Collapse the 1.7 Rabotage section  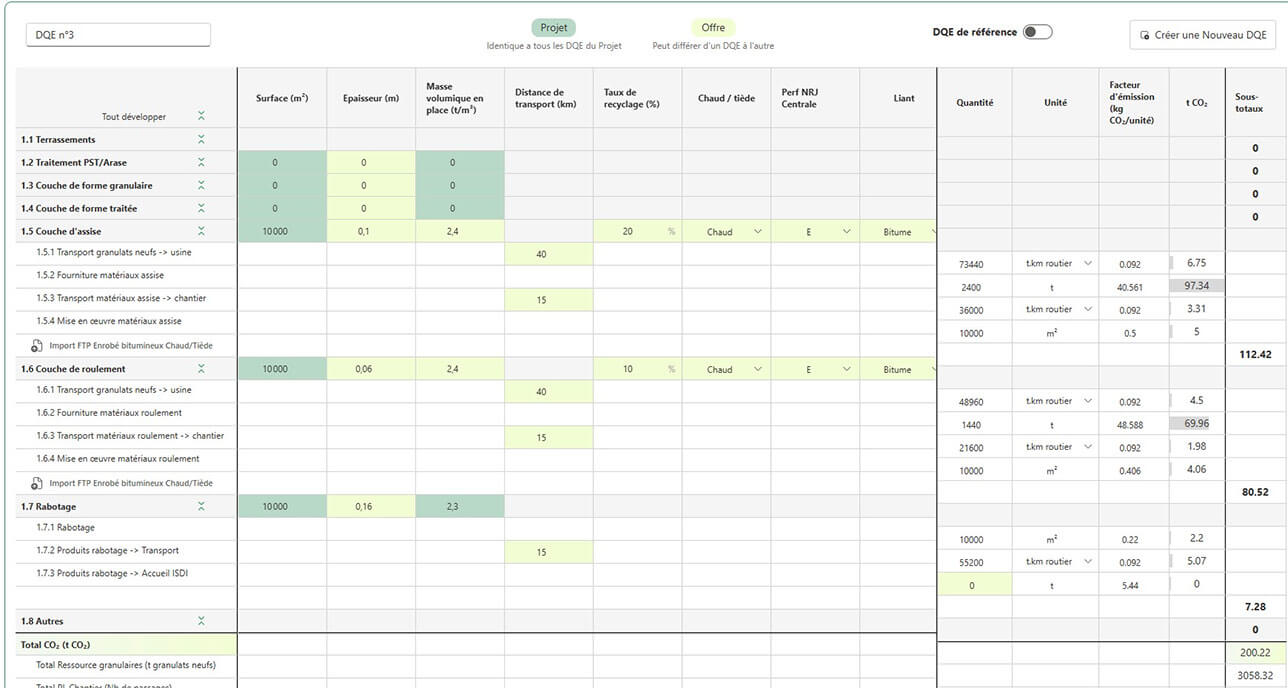point(201,507)
